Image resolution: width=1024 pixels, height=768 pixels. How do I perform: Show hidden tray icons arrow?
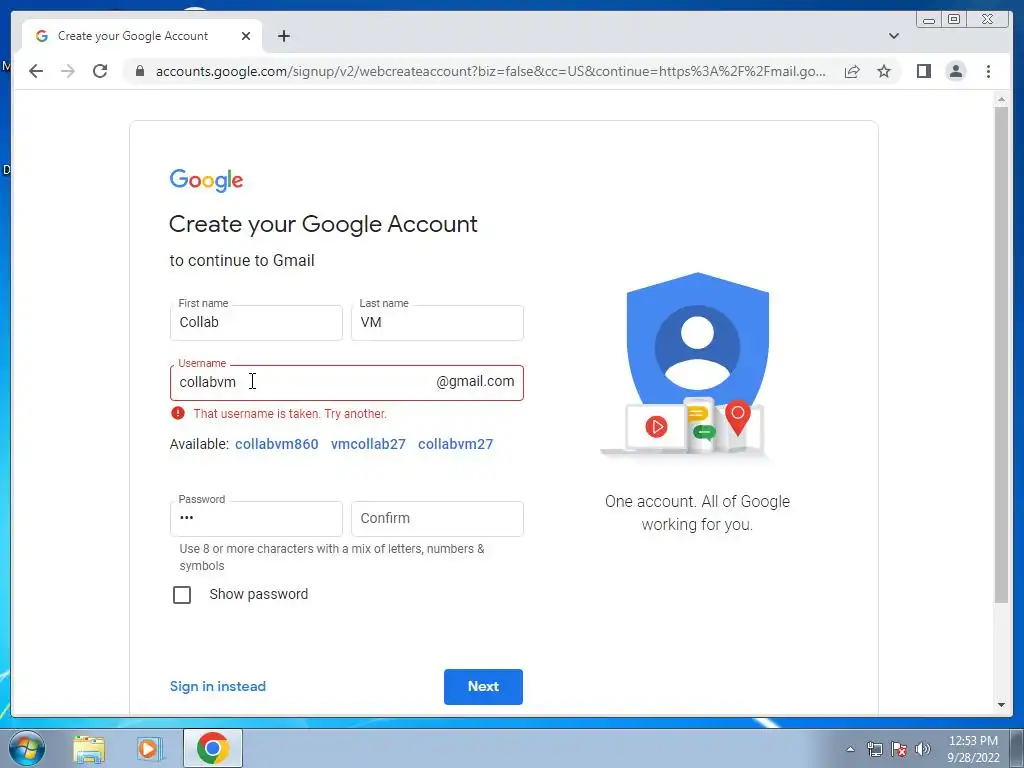[x=850, y=749]
